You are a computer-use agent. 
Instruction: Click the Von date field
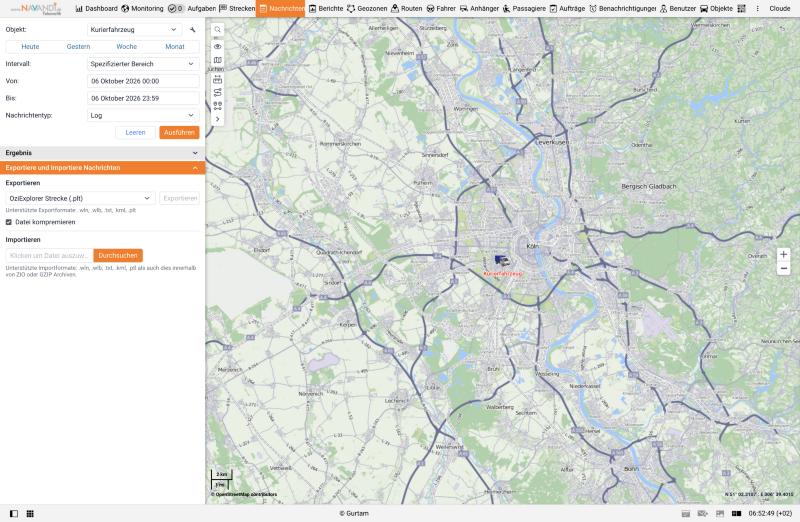coord(143,81)
